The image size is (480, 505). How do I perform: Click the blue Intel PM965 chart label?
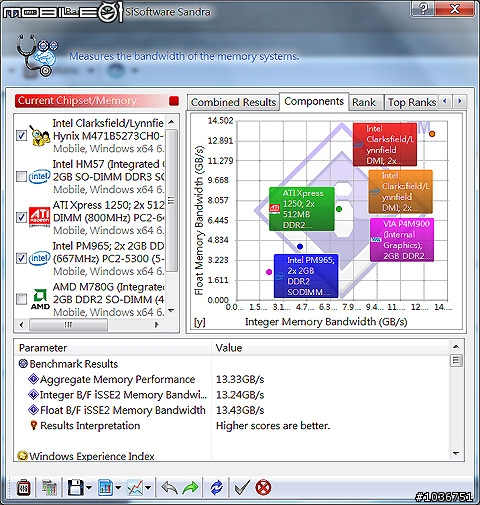[x=306, y=276]
